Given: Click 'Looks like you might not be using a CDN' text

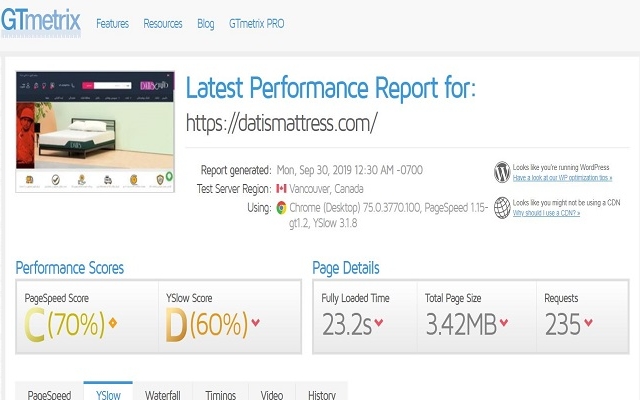Looking at the screenshot, I should point(567,202).
